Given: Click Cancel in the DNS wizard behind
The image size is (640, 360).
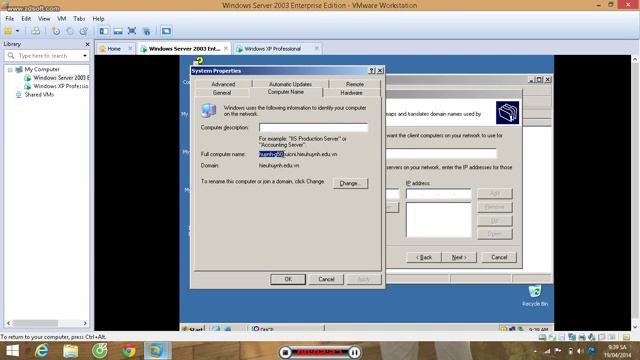Looking at the screenshot, I should (499, 258).
